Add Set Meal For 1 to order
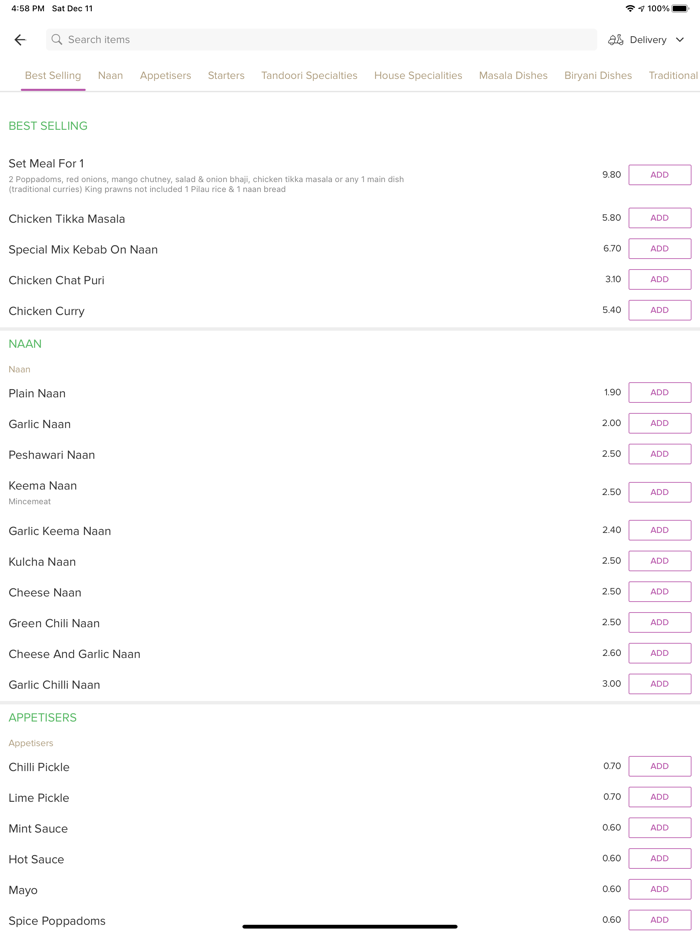The width and height of the screenshot is (700, 934). tap(659, 174)
